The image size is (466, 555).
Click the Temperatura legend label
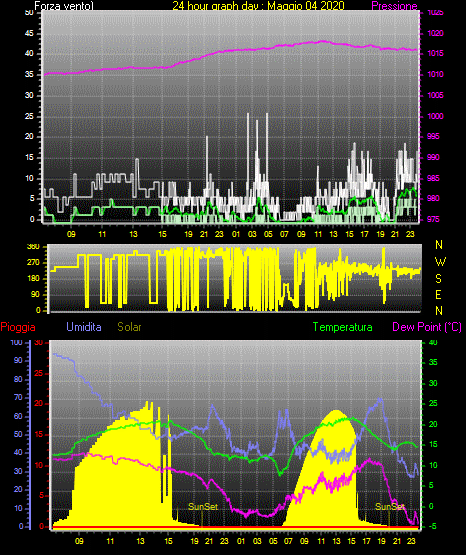click(343, 327)
